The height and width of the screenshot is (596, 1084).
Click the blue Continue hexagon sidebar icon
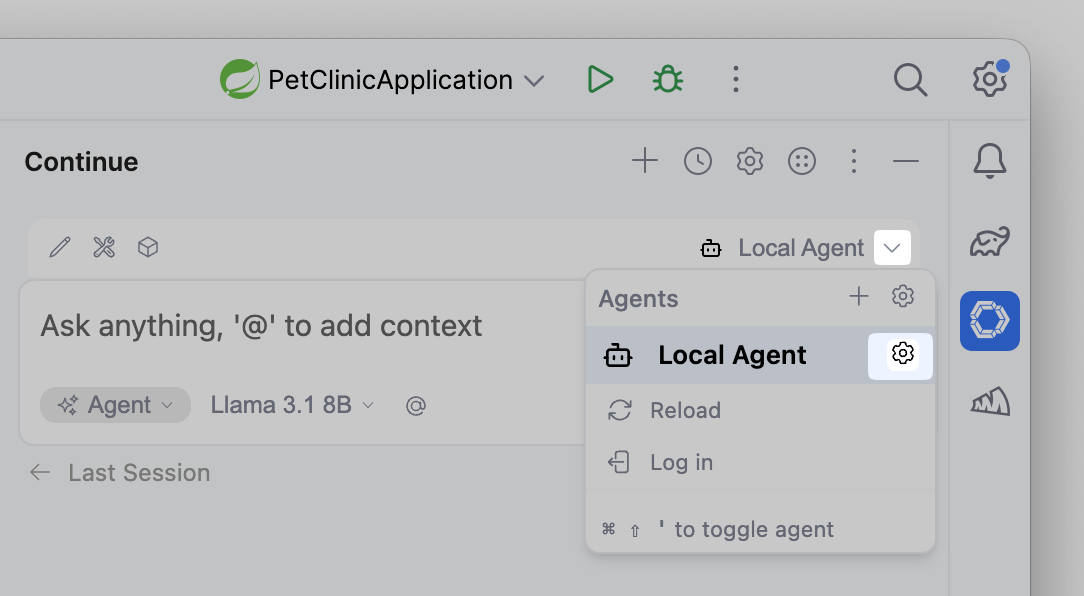click(x=989, y=321)
